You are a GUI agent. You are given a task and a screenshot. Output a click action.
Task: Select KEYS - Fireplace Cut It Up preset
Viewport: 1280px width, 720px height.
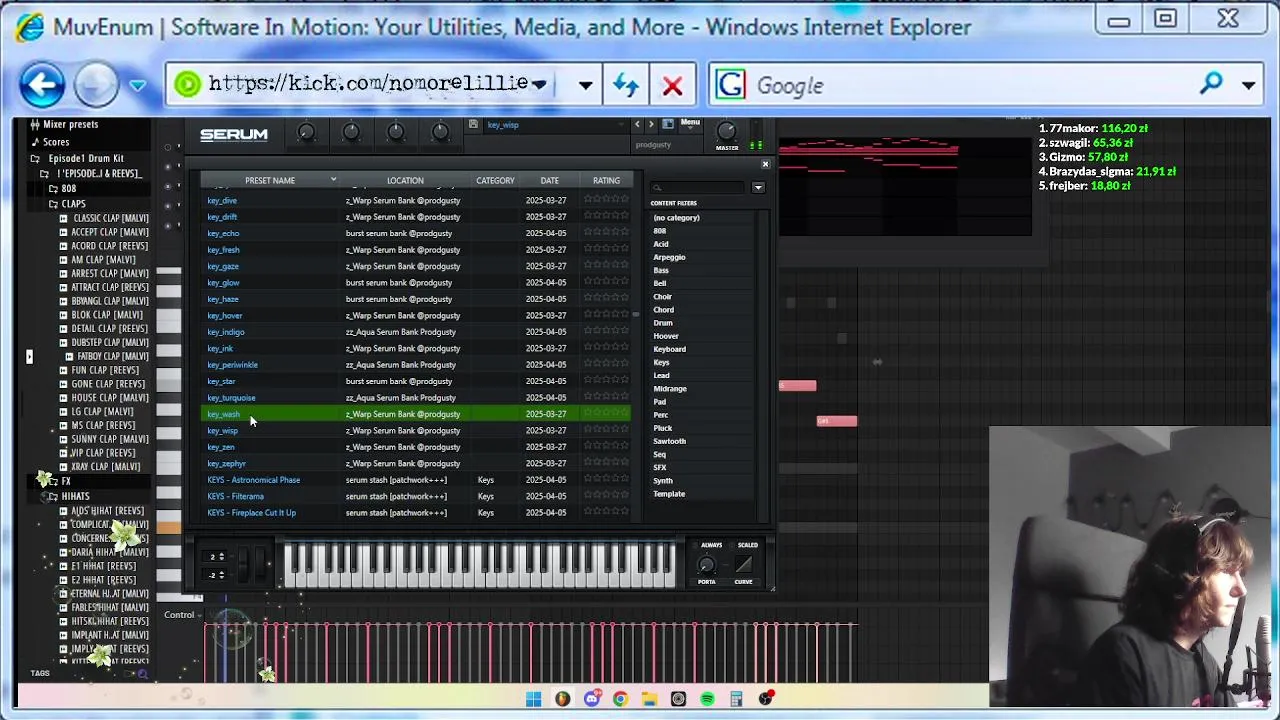point(251,513)
